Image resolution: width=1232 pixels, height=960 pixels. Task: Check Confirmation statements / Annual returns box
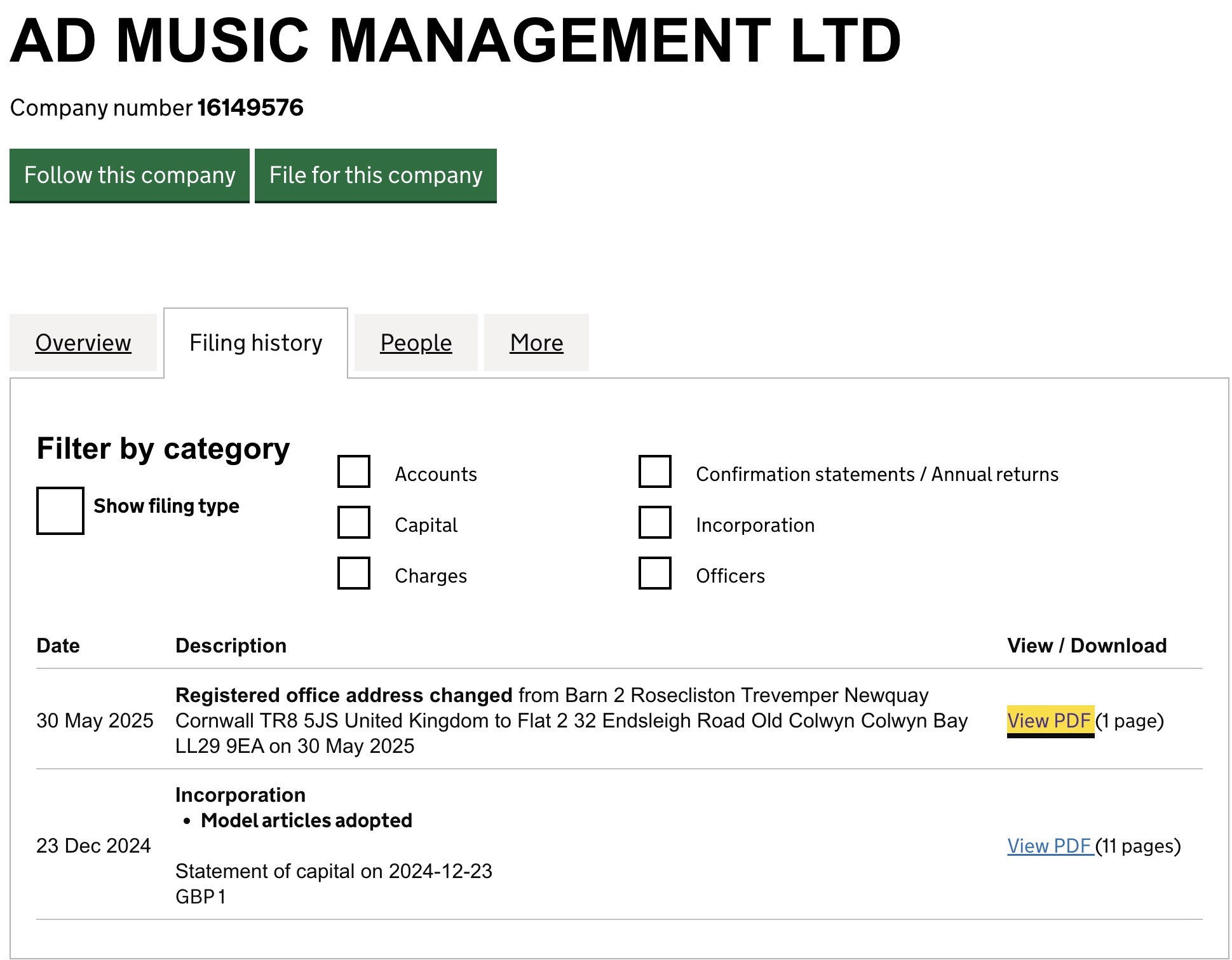click(x=655, y=471)
